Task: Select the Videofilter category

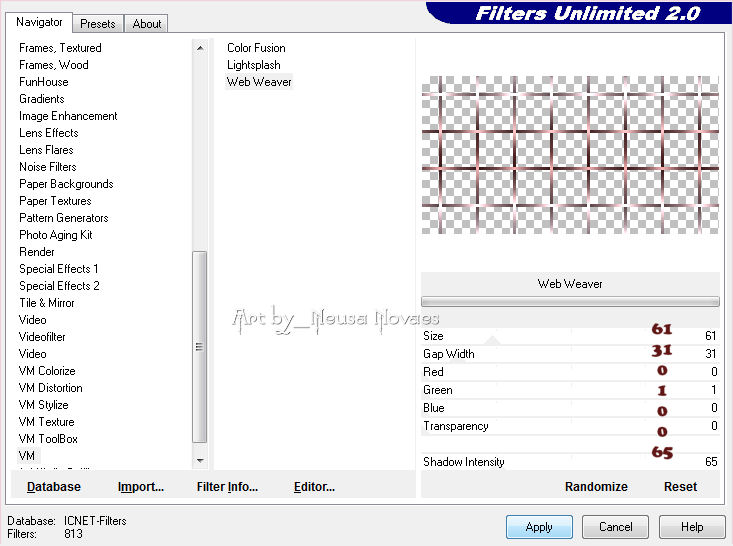Action: pos(42,337)
